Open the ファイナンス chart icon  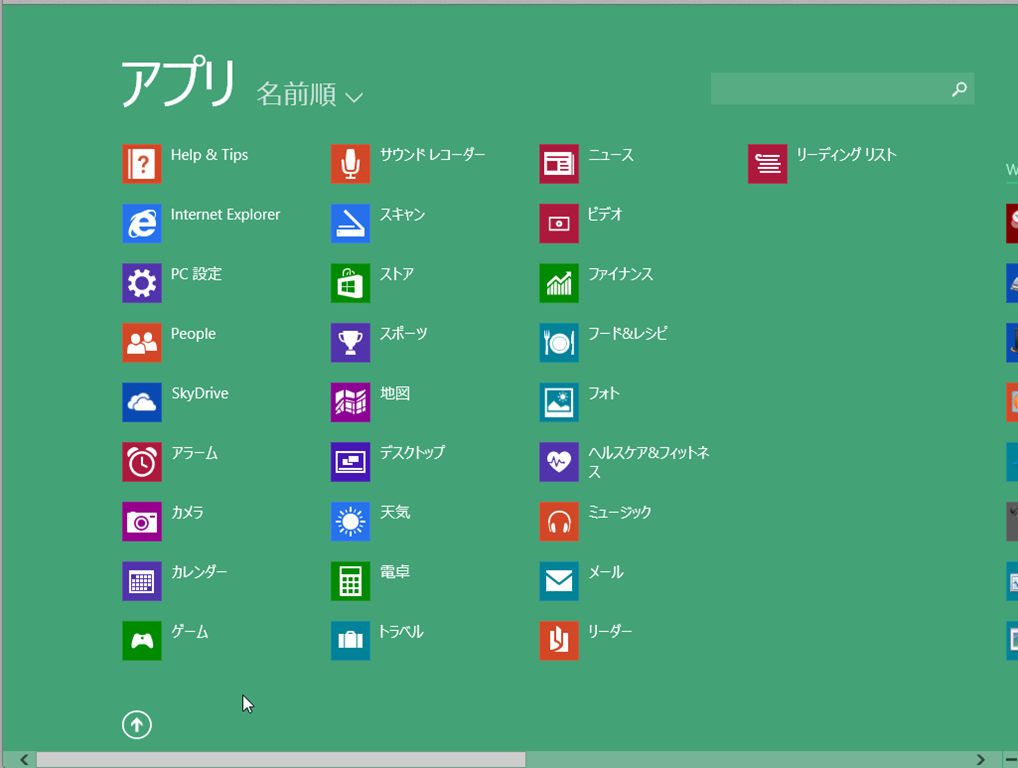(559, 283)
